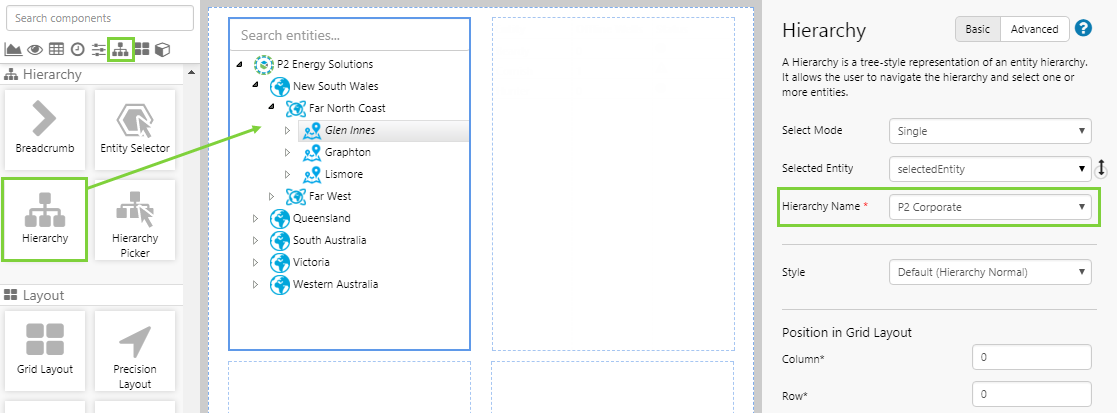Click the Far West region icon
The image size is (1117, 413).
(x=296, y=197)
